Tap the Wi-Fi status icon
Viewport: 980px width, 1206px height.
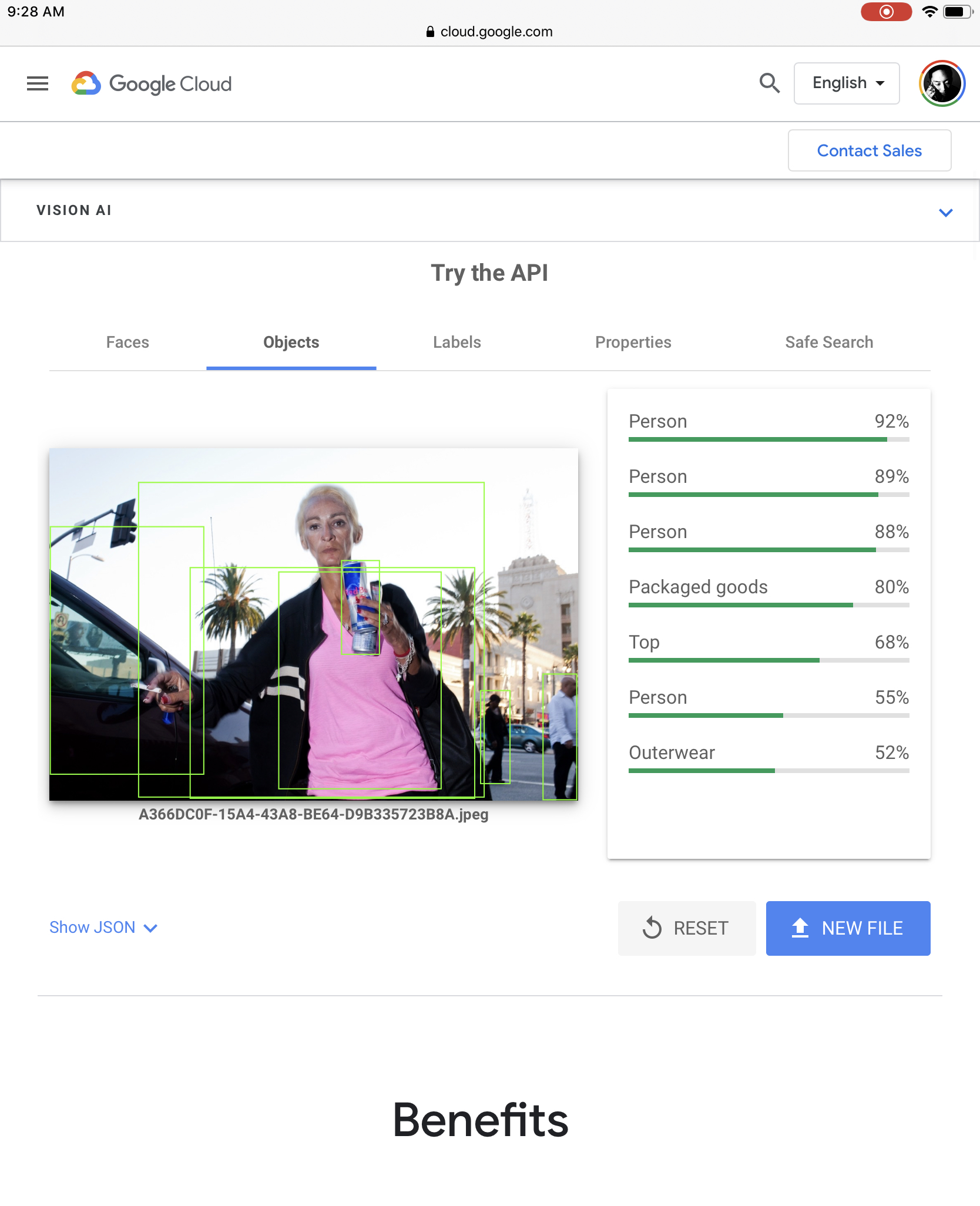tap(929, 12)
